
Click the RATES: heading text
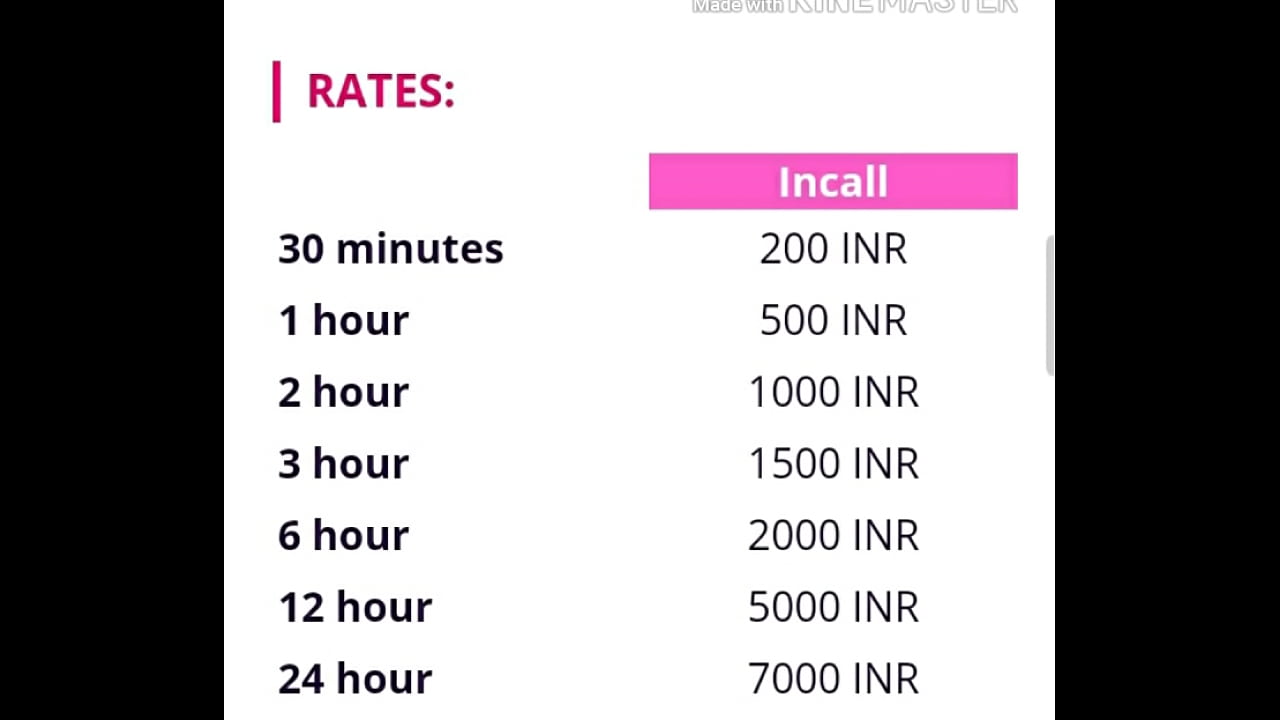(x=381, y=91)
